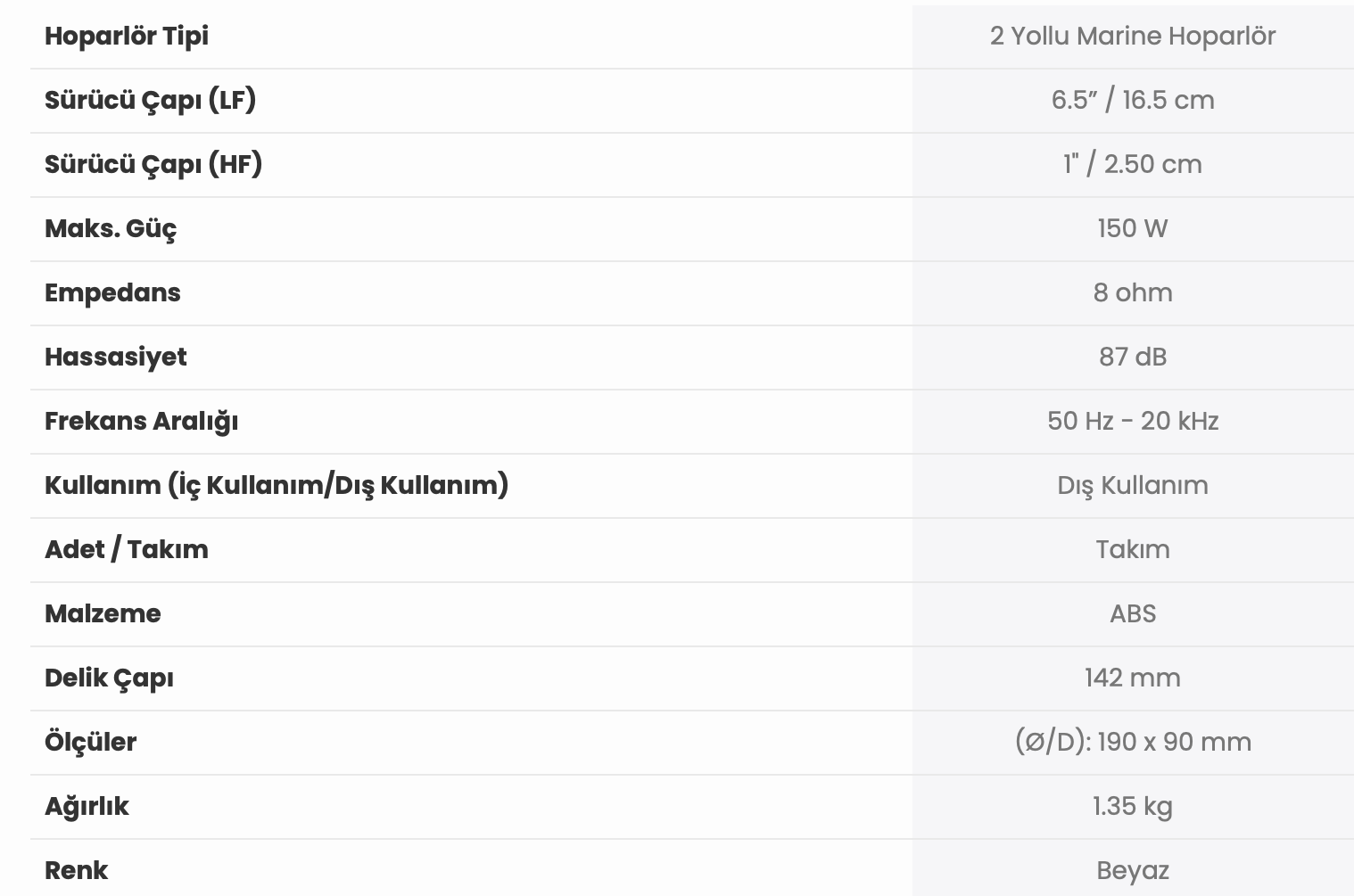Screen dimensions: 1354x896
Task: Click the Hoparlör Tipi label
Action: [127, 37]
